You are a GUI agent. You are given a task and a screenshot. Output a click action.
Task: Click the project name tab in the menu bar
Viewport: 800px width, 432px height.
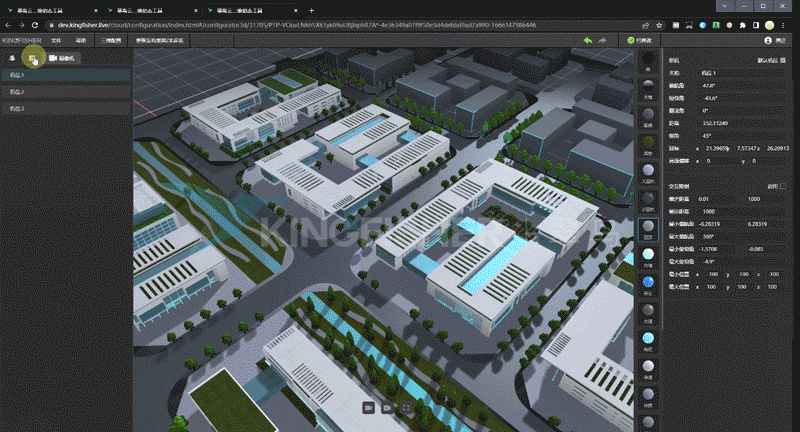pos(159,40)
